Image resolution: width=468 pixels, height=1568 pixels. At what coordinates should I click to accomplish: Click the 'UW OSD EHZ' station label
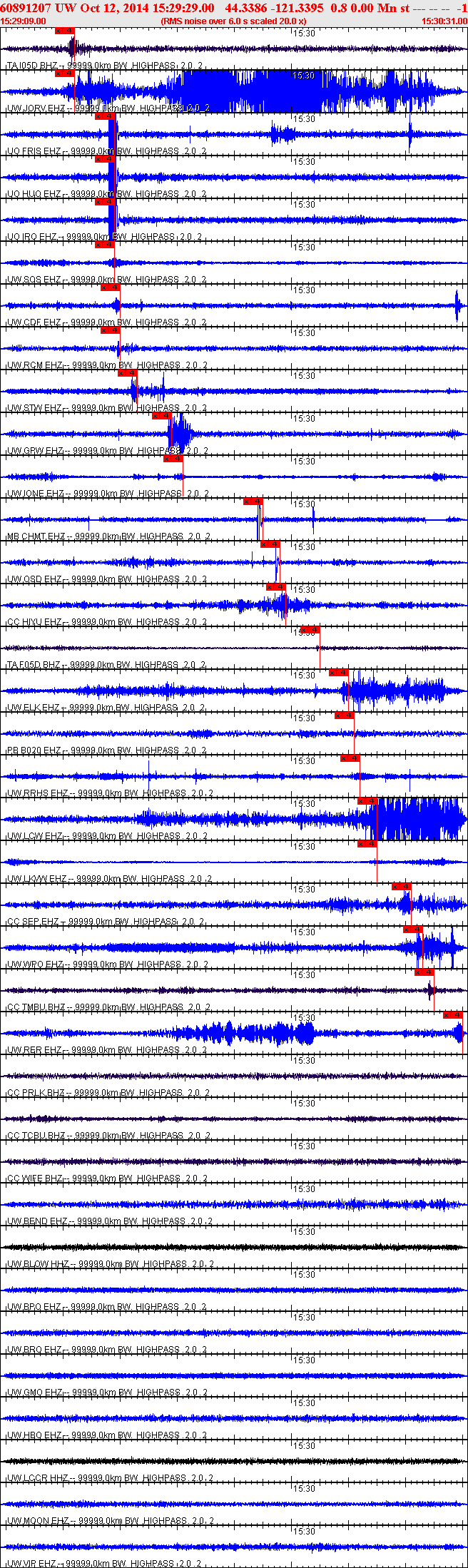point(34,579)
